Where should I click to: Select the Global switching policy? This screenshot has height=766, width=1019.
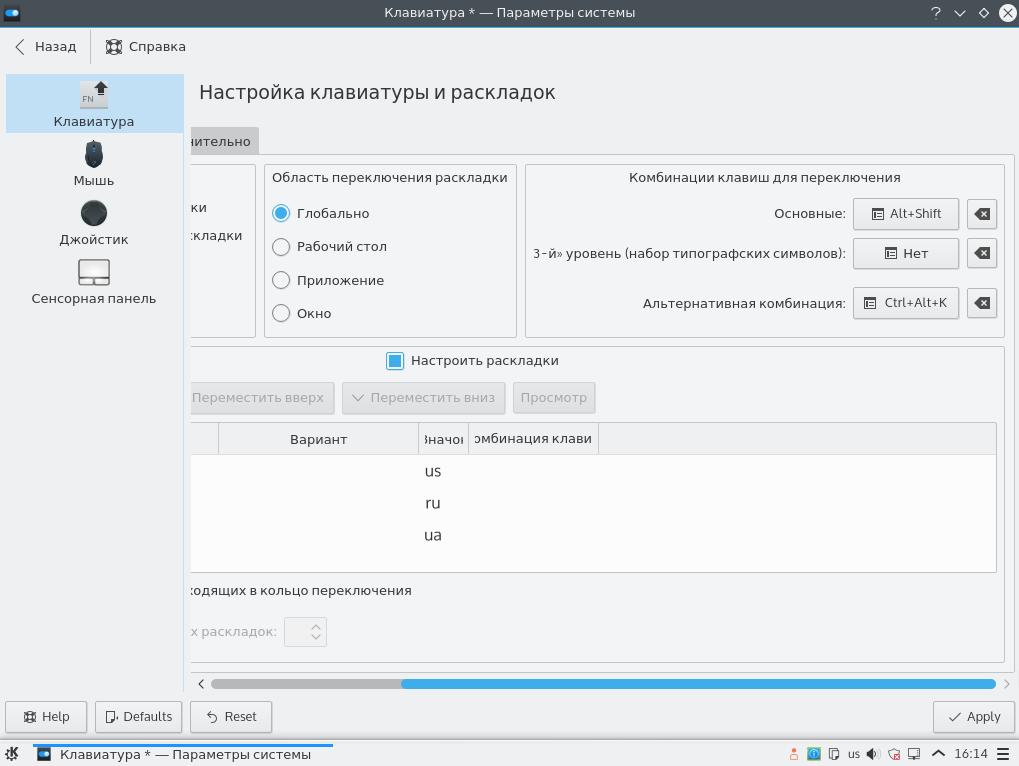pyautogui.click(x=281, y=213)
